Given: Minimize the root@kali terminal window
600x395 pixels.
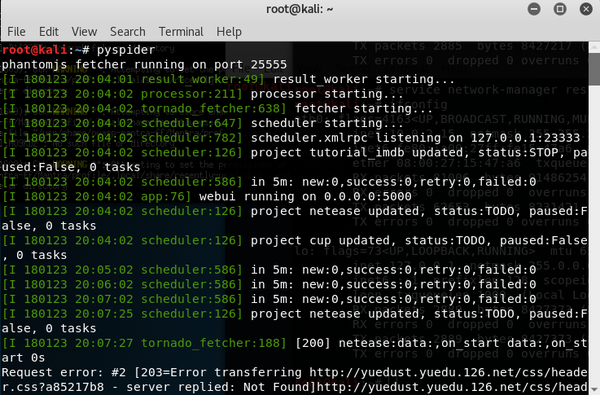Looking at the screenshot, I should click(534, 9).
